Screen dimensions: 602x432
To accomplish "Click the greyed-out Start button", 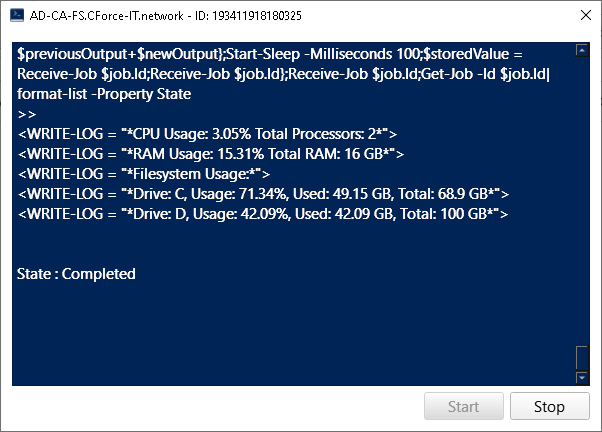I will tap(463, 406).
